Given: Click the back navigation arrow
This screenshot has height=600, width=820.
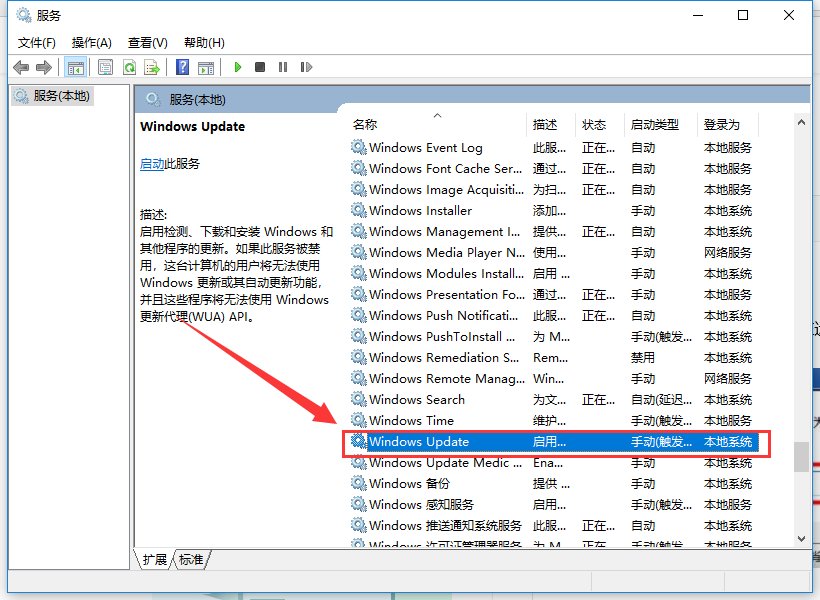Looking at the screenshot, I should (21, 66).
